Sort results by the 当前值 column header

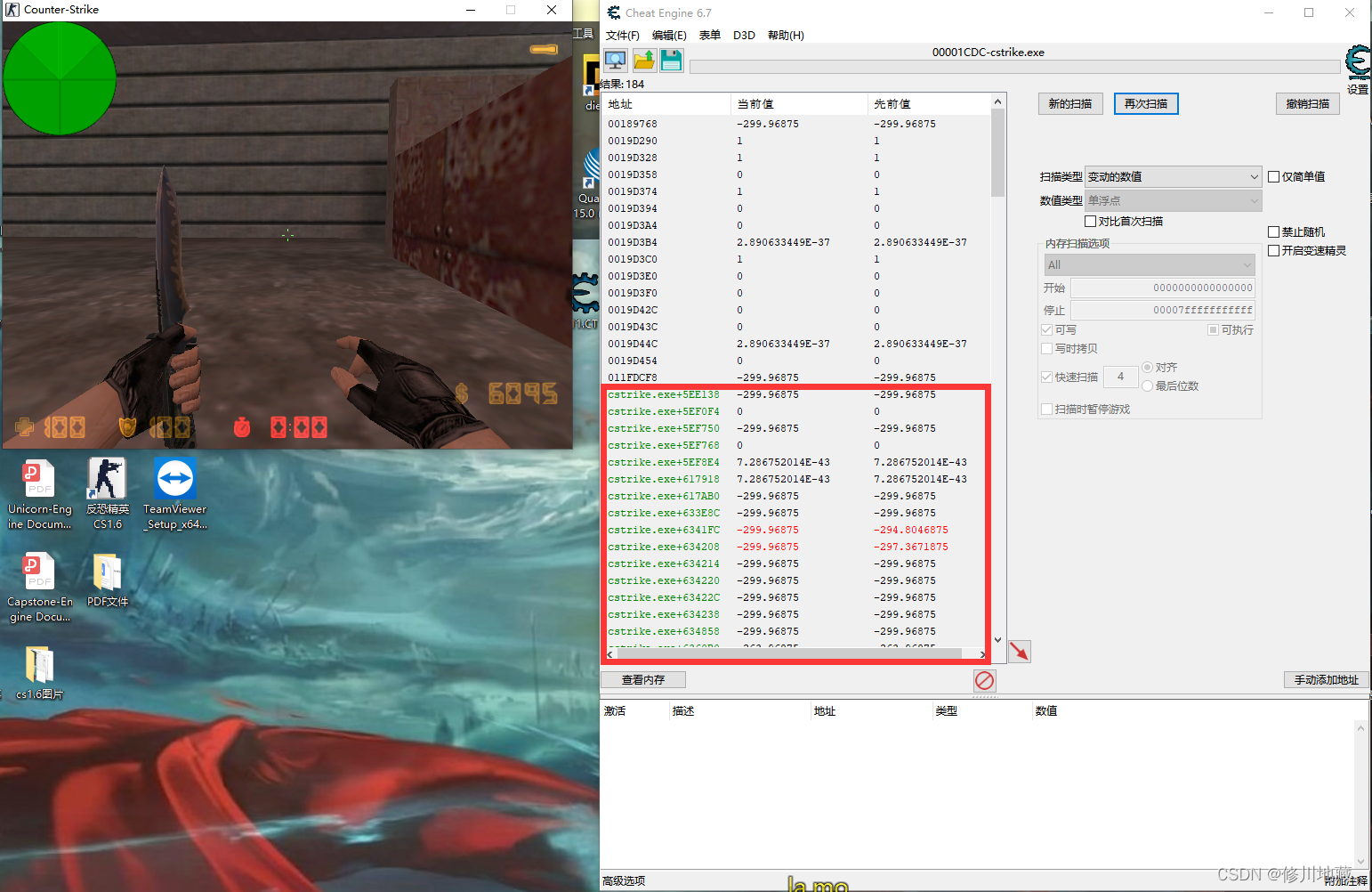[x=799, y=104]
